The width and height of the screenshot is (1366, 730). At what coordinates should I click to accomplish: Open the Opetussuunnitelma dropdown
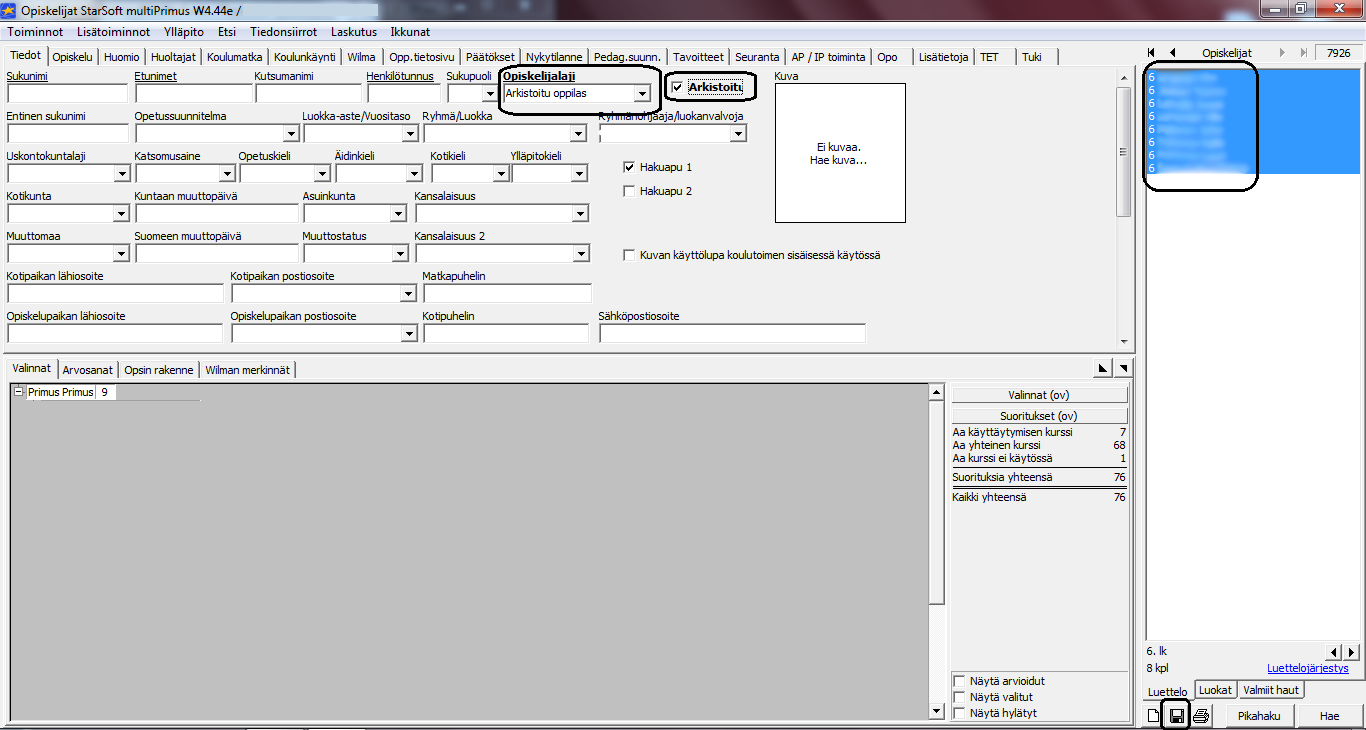pos(290,134)
